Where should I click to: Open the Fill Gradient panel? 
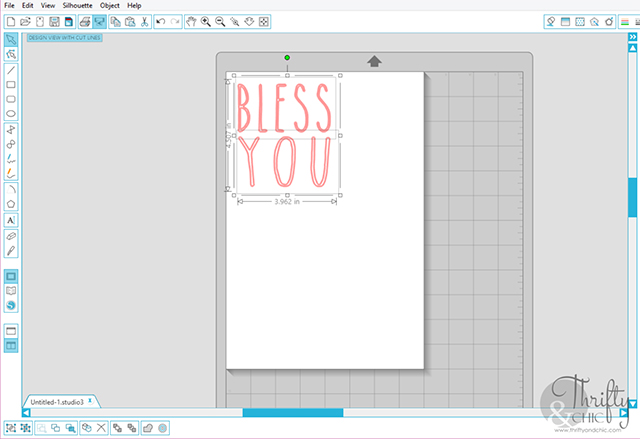point(565,22)
